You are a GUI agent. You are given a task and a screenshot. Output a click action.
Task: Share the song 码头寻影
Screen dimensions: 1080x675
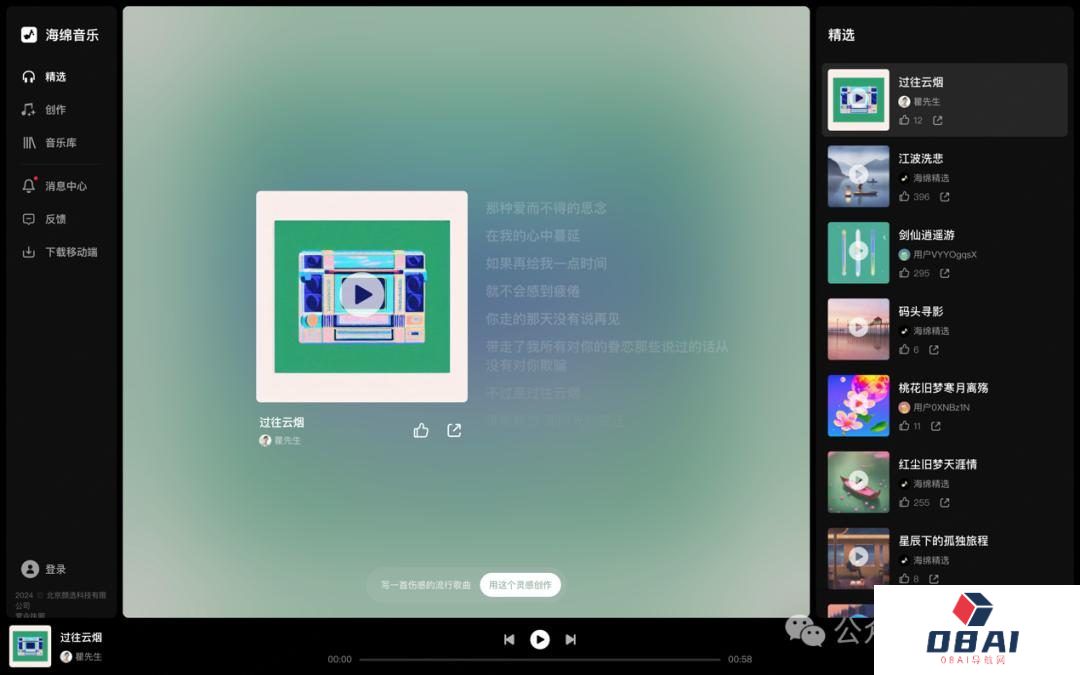934,350
